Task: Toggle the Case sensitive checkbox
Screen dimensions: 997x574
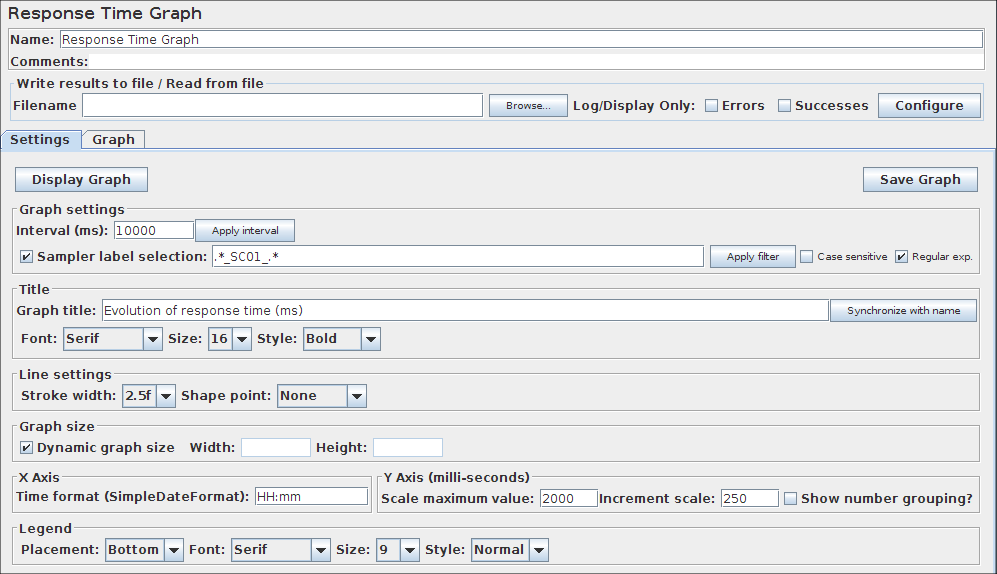Action: (806, 257)
